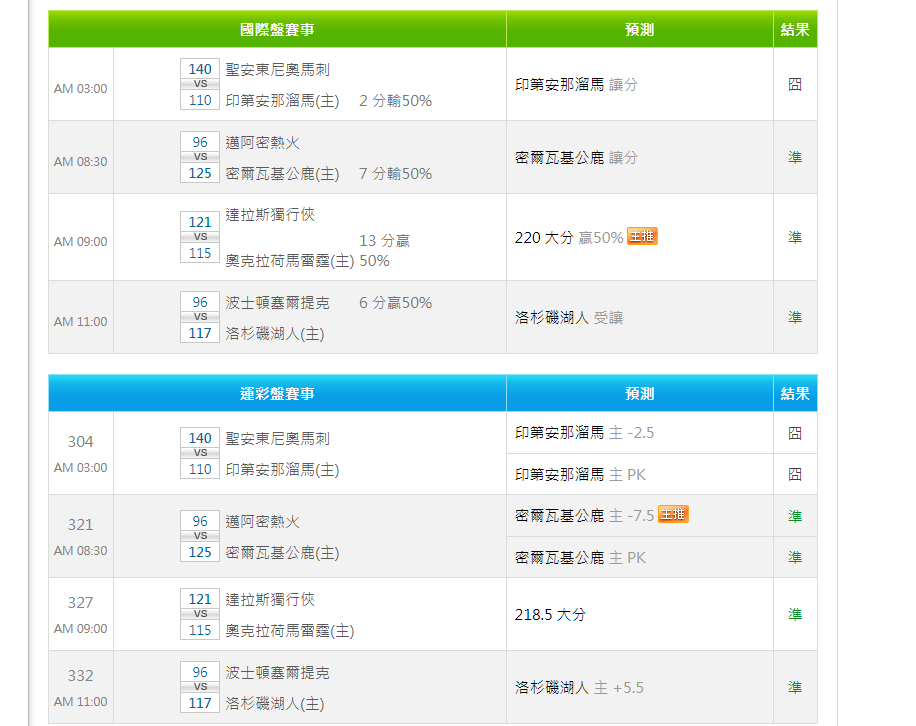Click game number 327
This screenshot has height=726, width=916.
click(81, 602)
